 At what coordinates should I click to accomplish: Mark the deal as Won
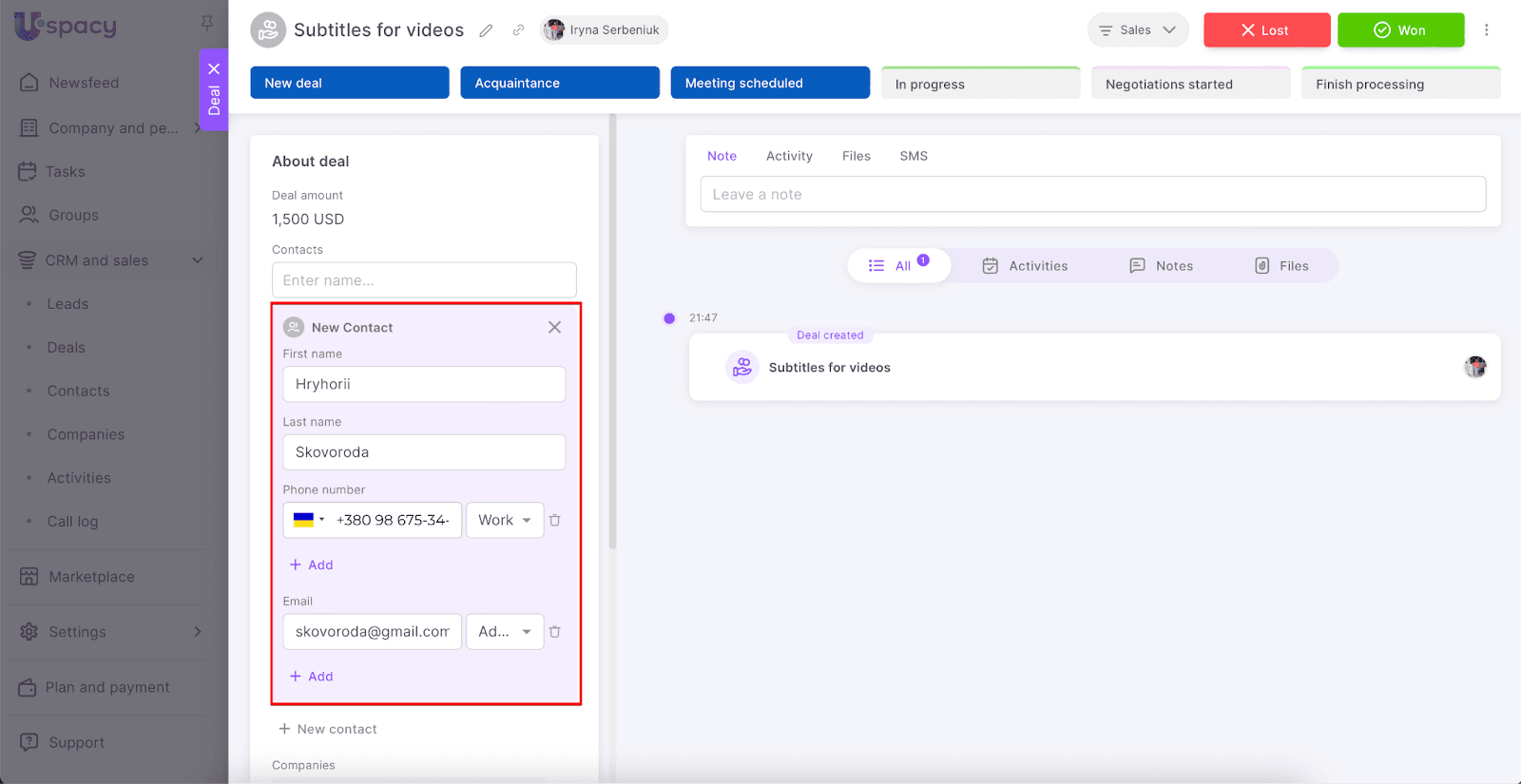pyautogui.click(x=1400, y=30)
